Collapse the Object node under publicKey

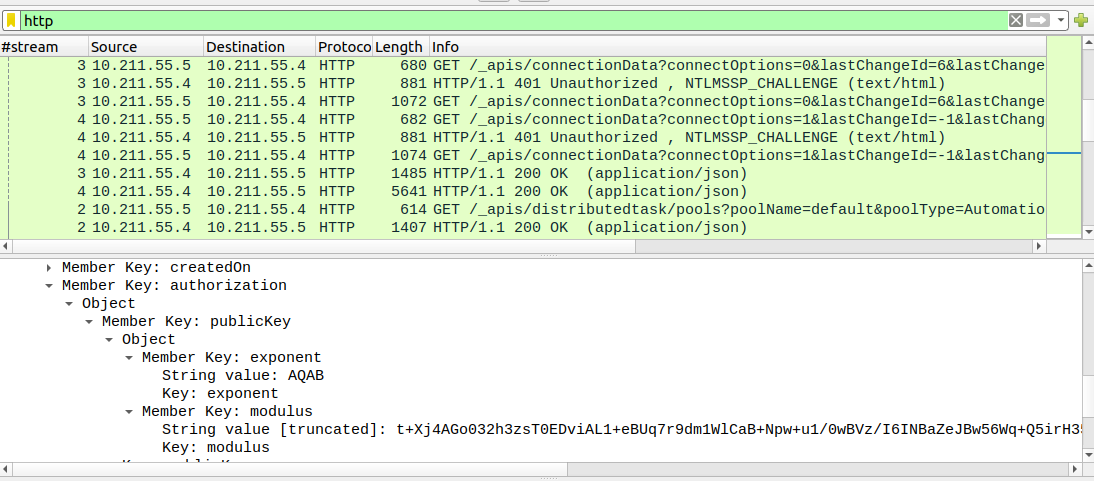tap(109, 340)
